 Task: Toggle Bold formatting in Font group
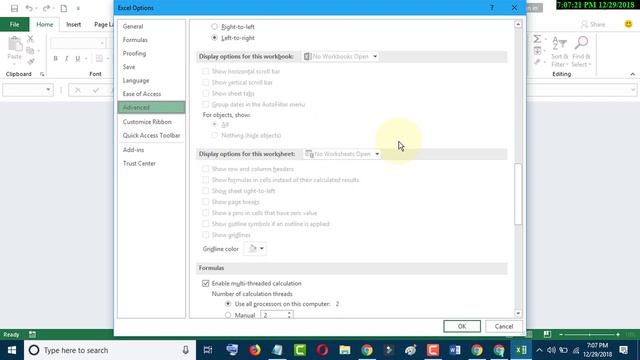point(56,59)
